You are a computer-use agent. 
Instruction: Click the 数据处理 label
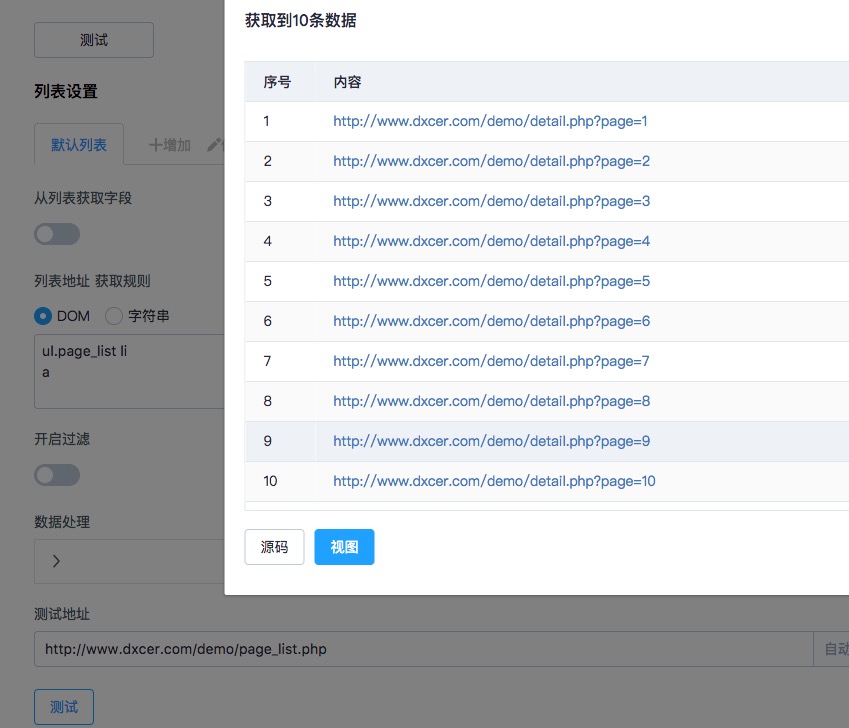point(62,522)
